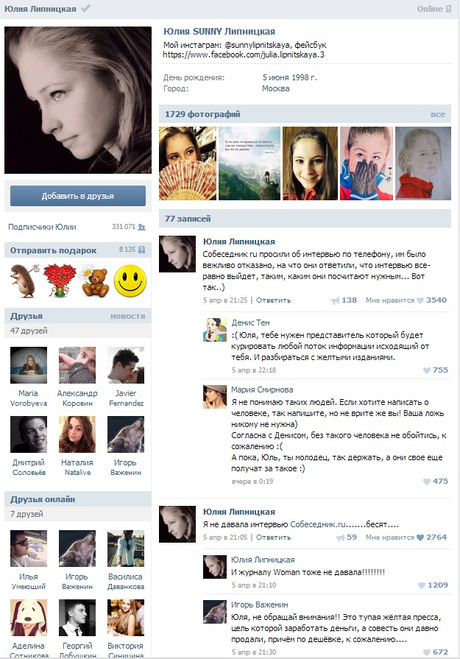
Task: Click все to view all photos
Action: 437,114
